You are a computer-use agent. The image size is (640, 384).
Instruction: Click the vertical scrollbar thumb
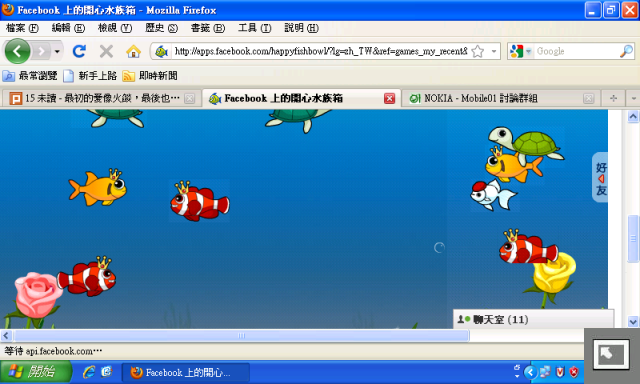point(633,239)
